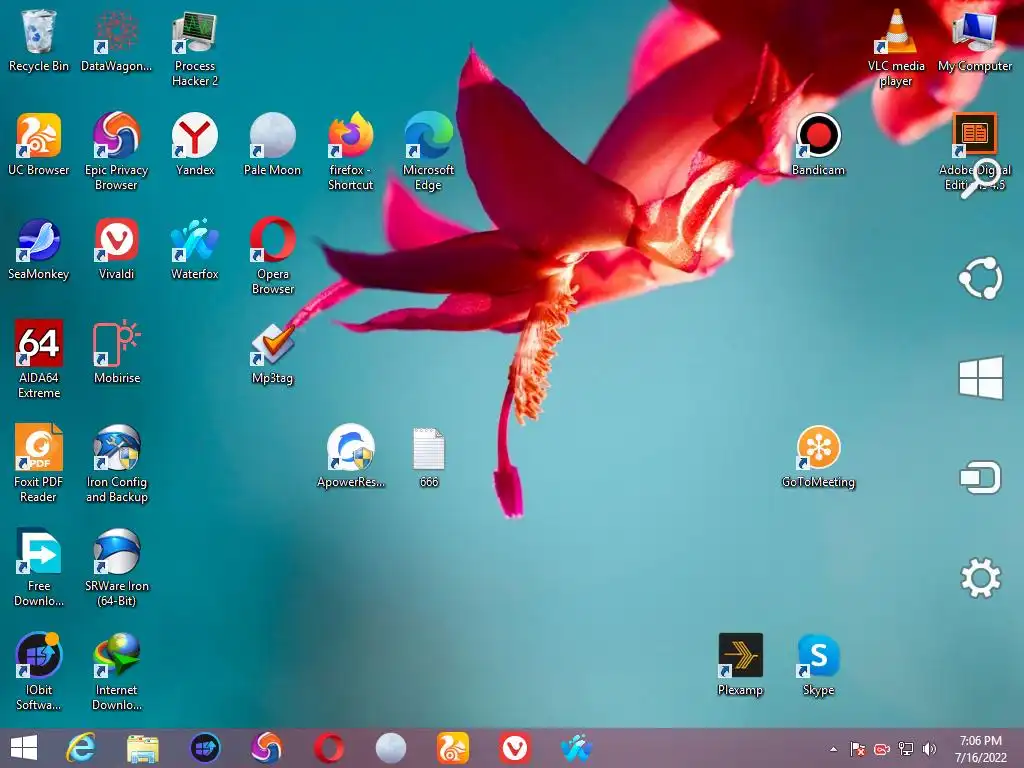This screenshot has height=768, width=1024.
Task: Select the Mobirise desktop shortcut
Action: pos(116,352)
